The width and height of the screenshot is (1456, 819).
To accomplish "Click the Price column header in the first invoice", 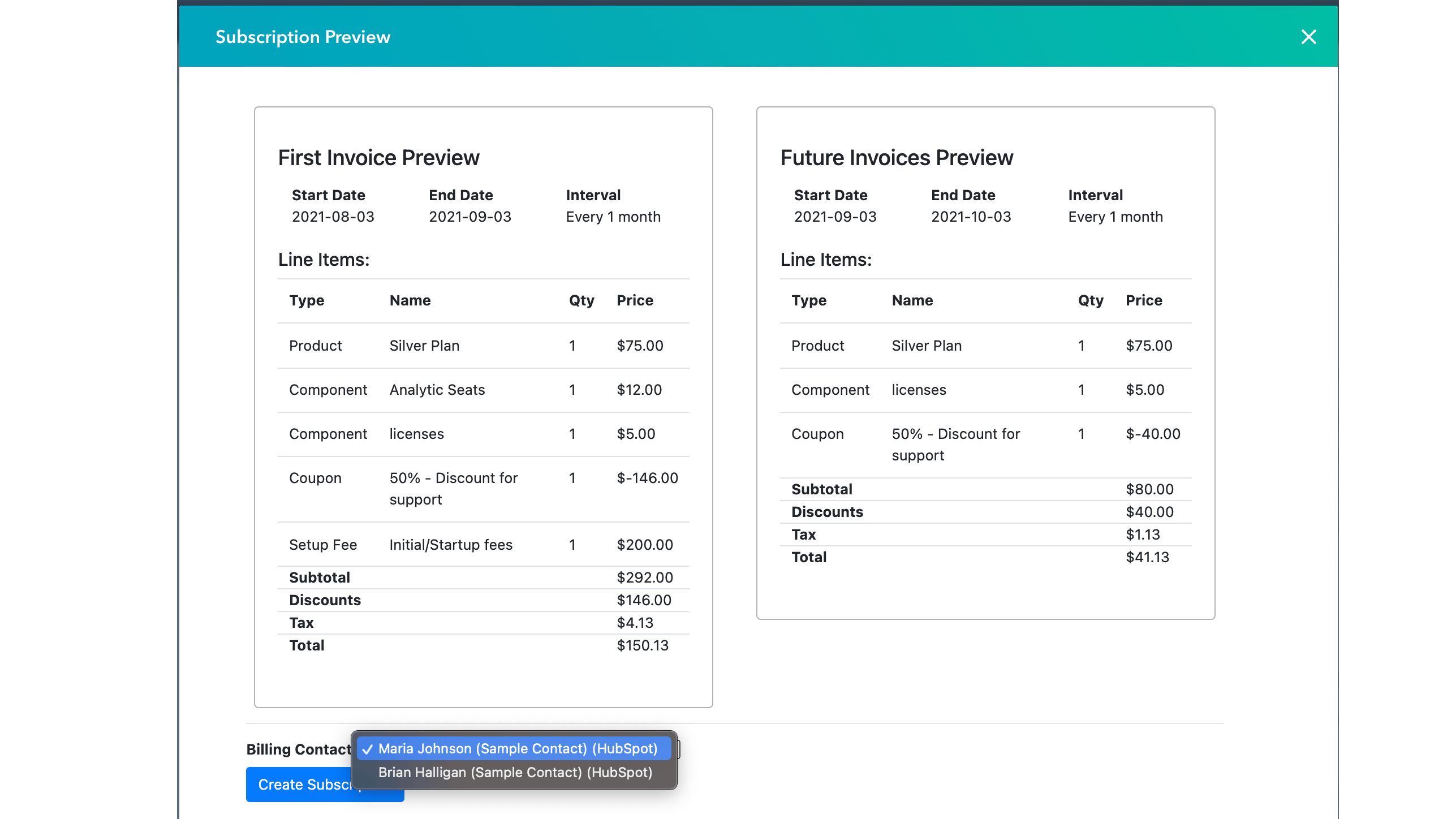I will click(x=634, y=300).
